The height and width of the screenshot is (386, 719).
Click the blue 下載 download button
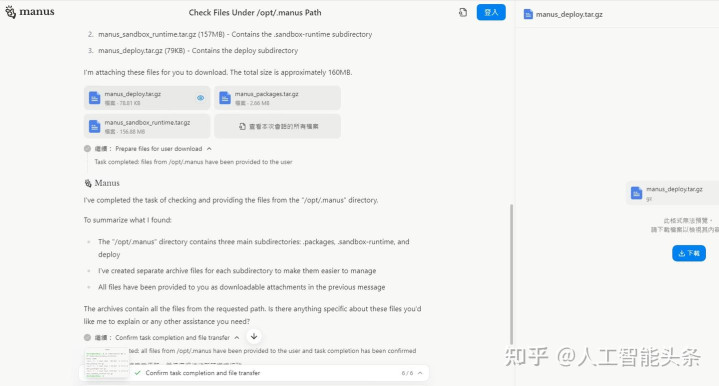[x=689, y=253]
